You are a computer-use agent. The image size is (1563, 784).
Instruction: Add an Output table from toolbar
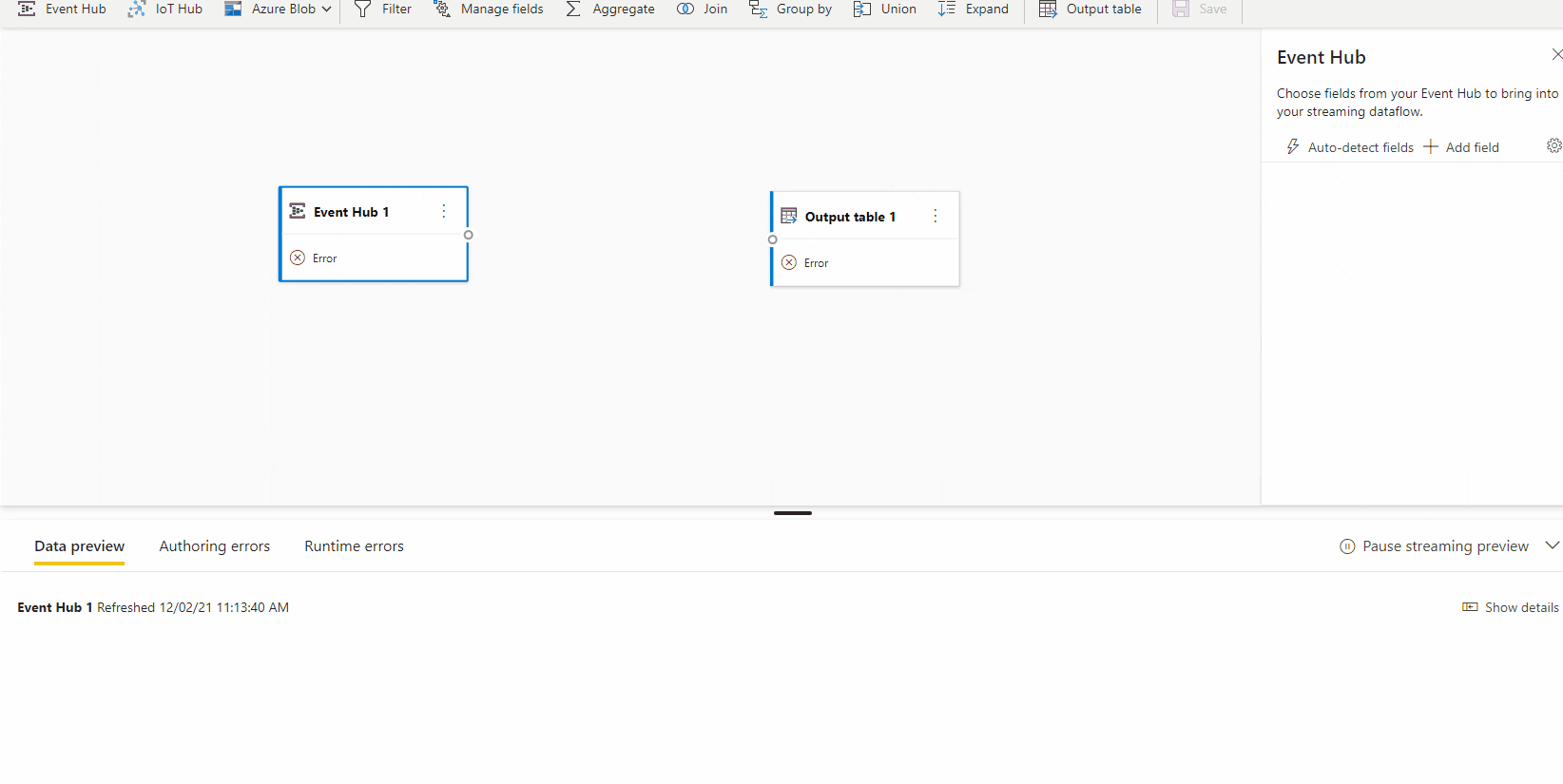[x=1090, y=10]
